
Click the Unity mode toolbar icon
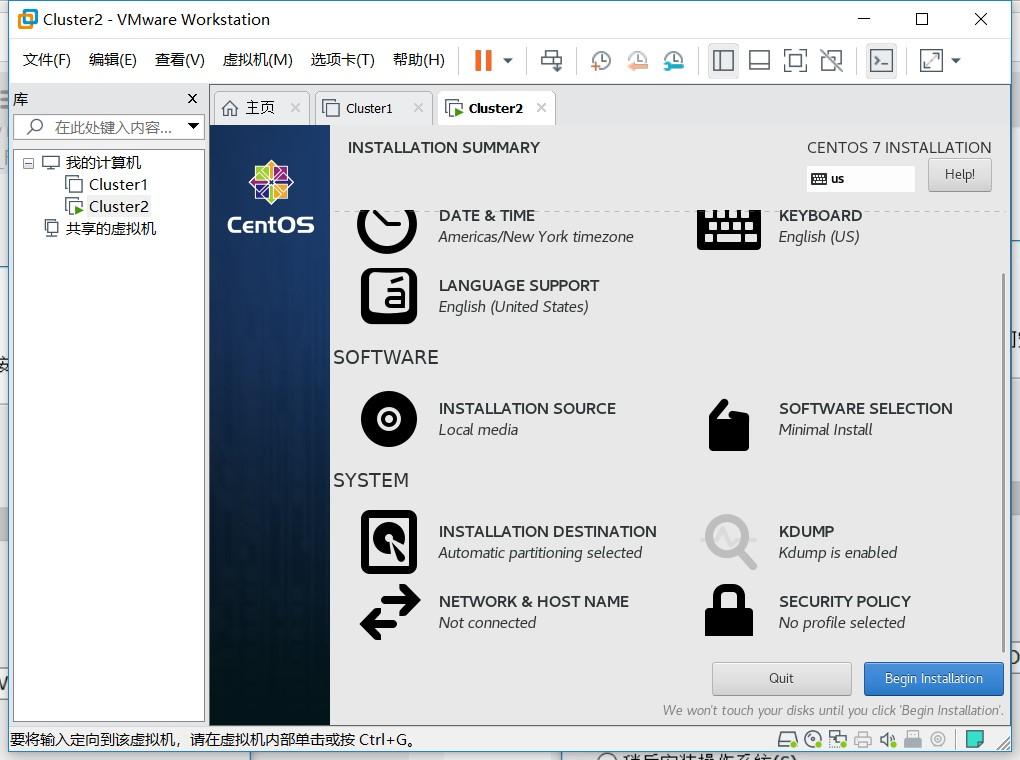coord(831,61)
